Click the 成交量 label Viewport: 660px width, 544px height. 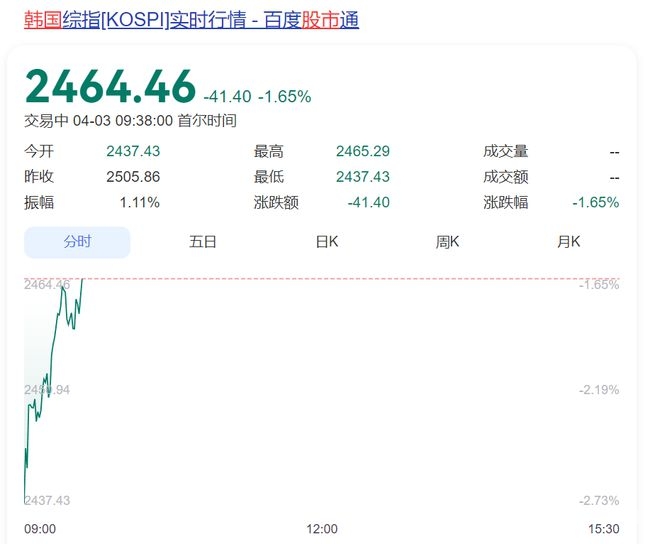coord(506,151)
